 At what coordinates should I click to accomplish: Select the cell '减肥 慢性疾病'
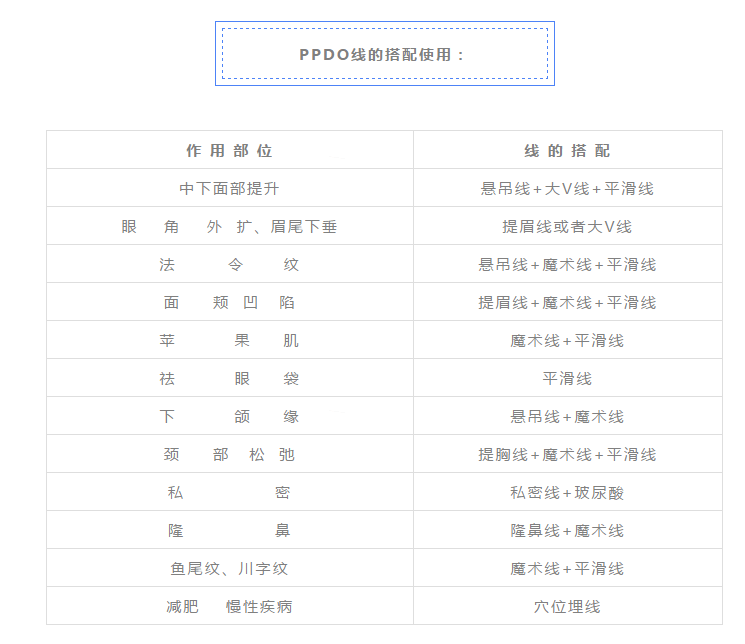click(x=229, y=607)
